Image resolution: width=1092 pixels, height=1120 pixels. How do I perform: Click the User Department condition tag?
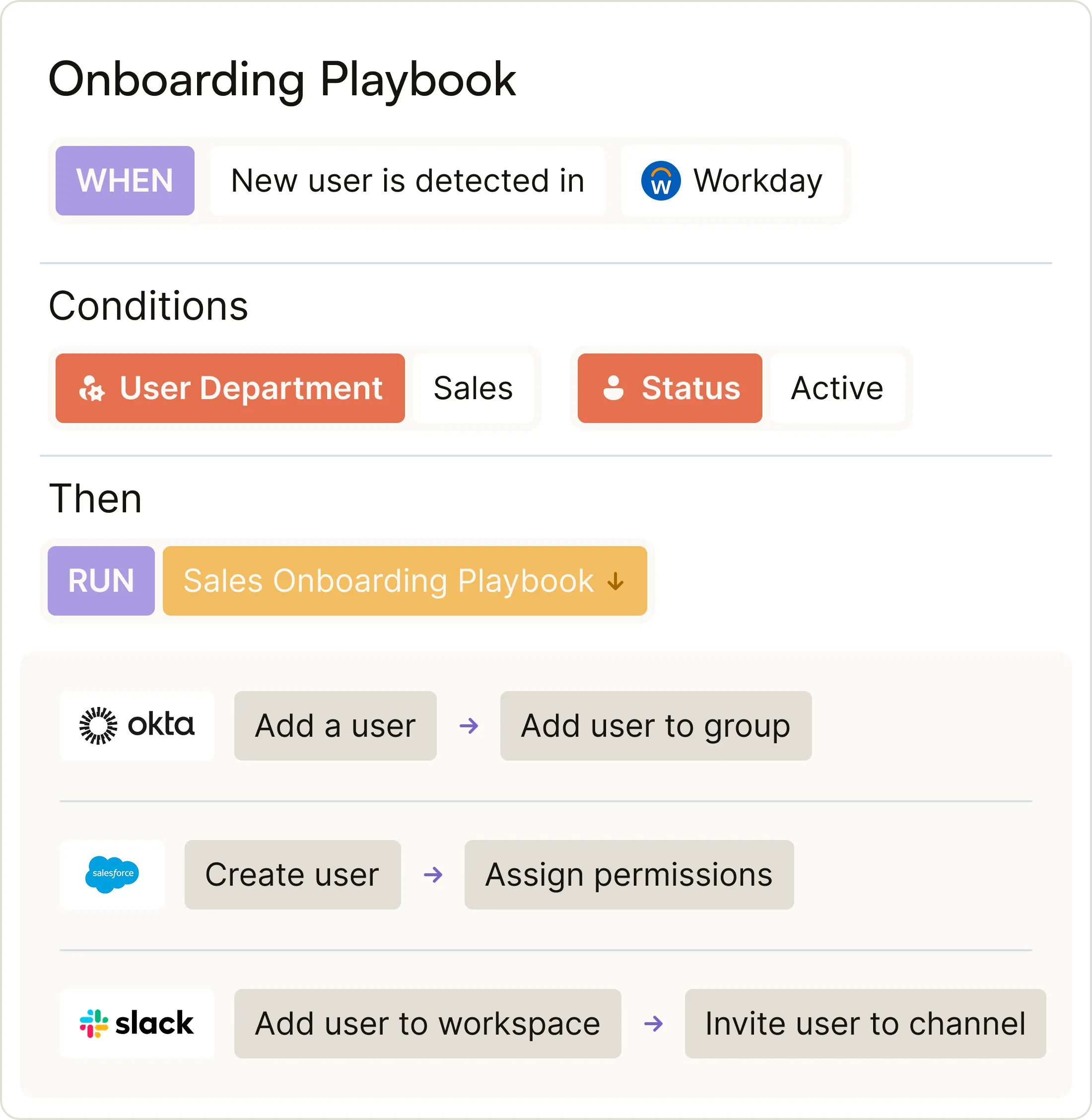230,388
